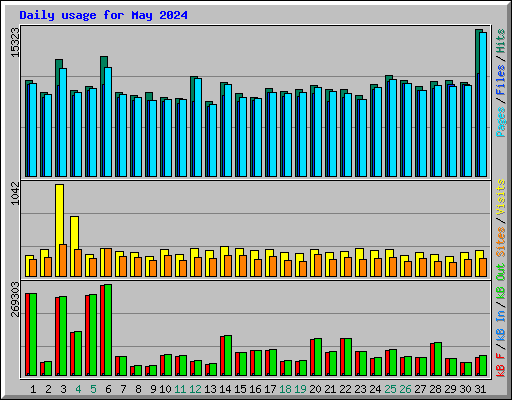Screen dimensions: 512x400
Task: Click day 31 on the x-axis
Action: pyautogui.click(x=480, y=389)
